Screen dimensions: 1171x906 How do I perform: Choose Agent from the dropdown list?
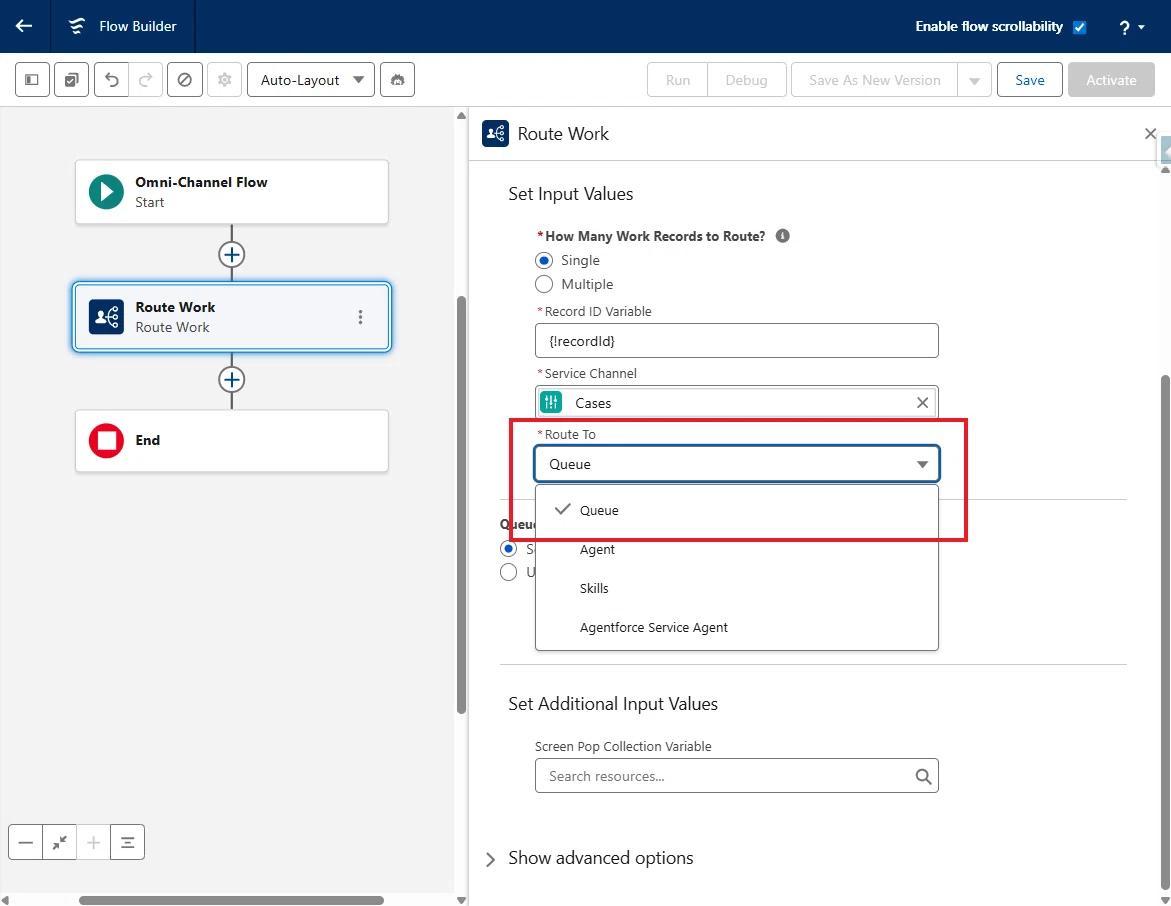pyautogui.click(x=736, y=550)
